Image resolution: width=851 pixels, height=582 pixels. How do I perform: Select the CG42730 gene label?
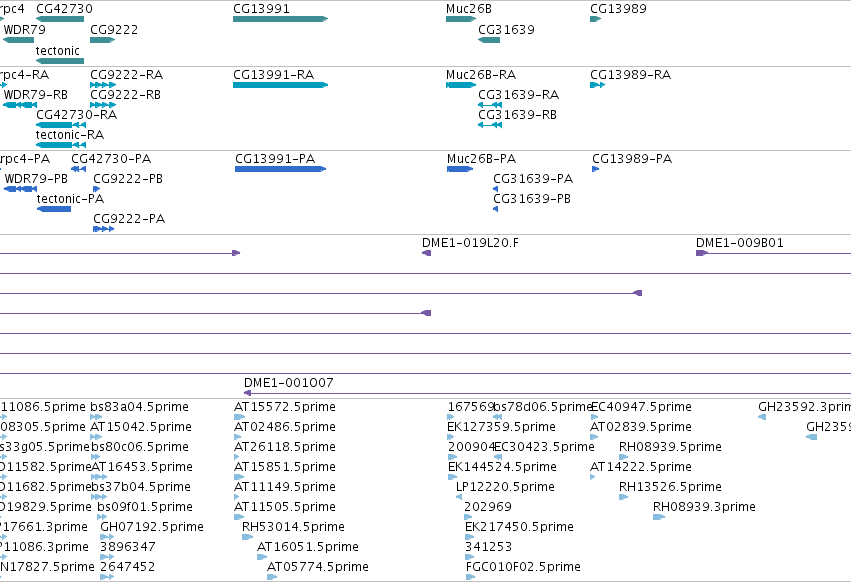tap(64, 9)
